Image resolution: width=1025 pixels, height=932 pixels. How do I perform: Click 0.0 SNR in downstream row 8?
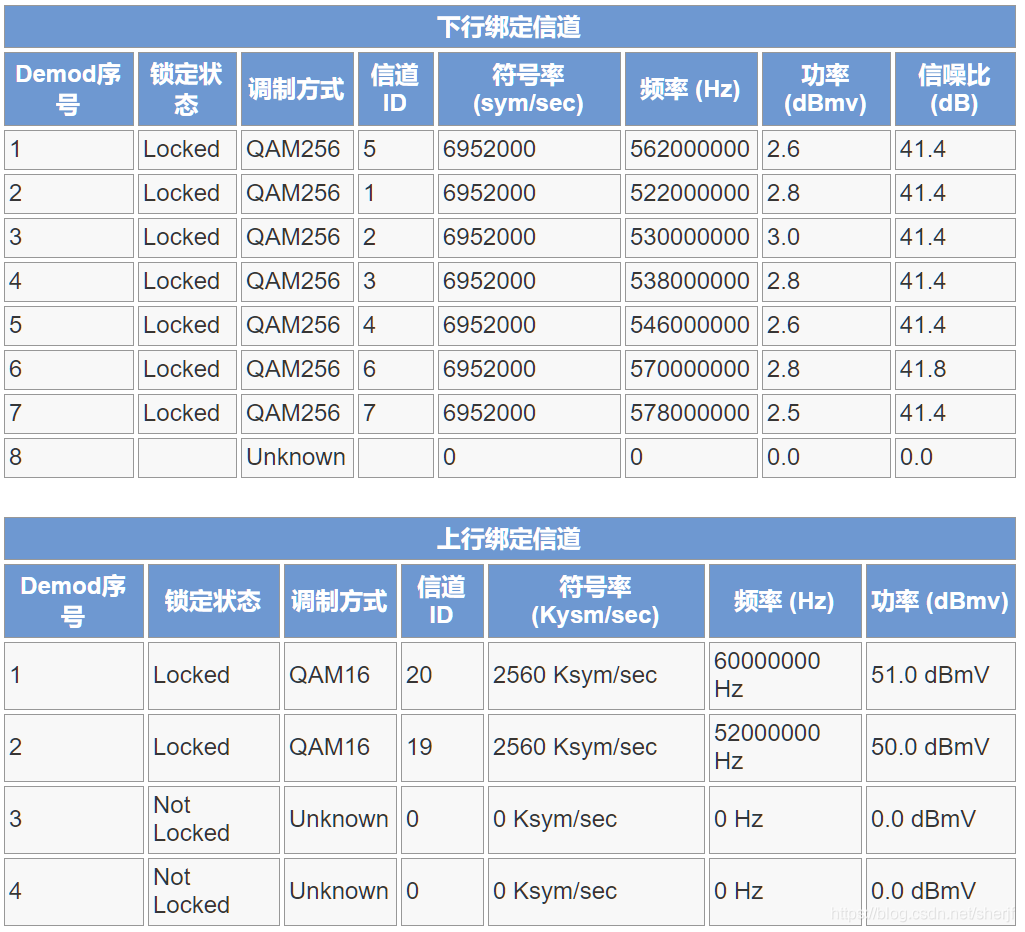pos(916,457)
